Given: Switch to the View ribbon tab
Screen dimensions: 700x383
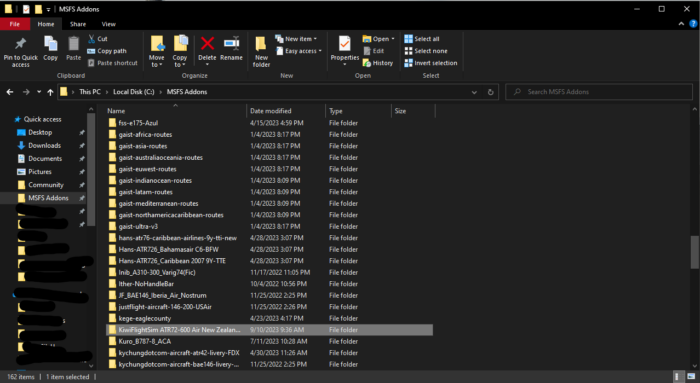Looking at the screenshot, I should click(x=108, y=24).
